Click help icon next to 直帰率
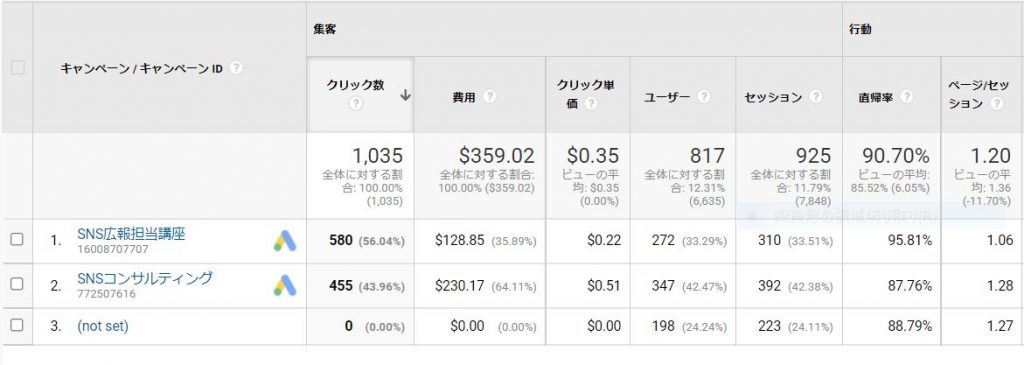 [906, 97]
